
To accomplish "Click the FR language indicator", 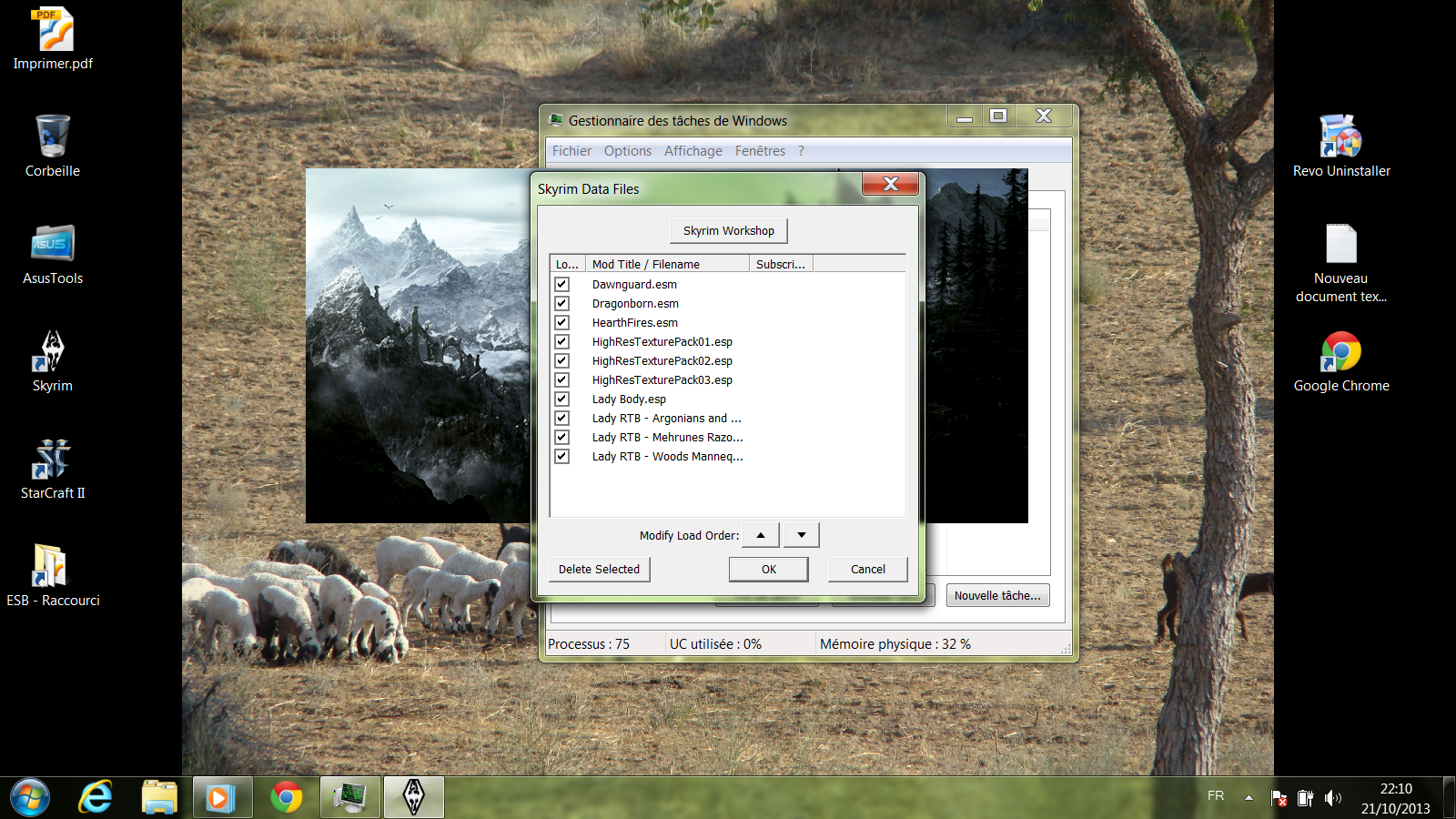I will tap(1216, 795).
